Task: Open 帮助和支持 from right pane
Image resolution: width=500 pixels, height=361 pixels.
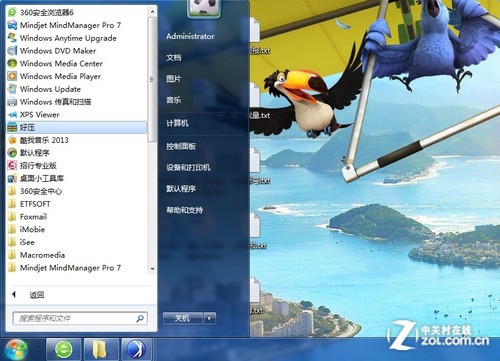Action: pos(184,210)
